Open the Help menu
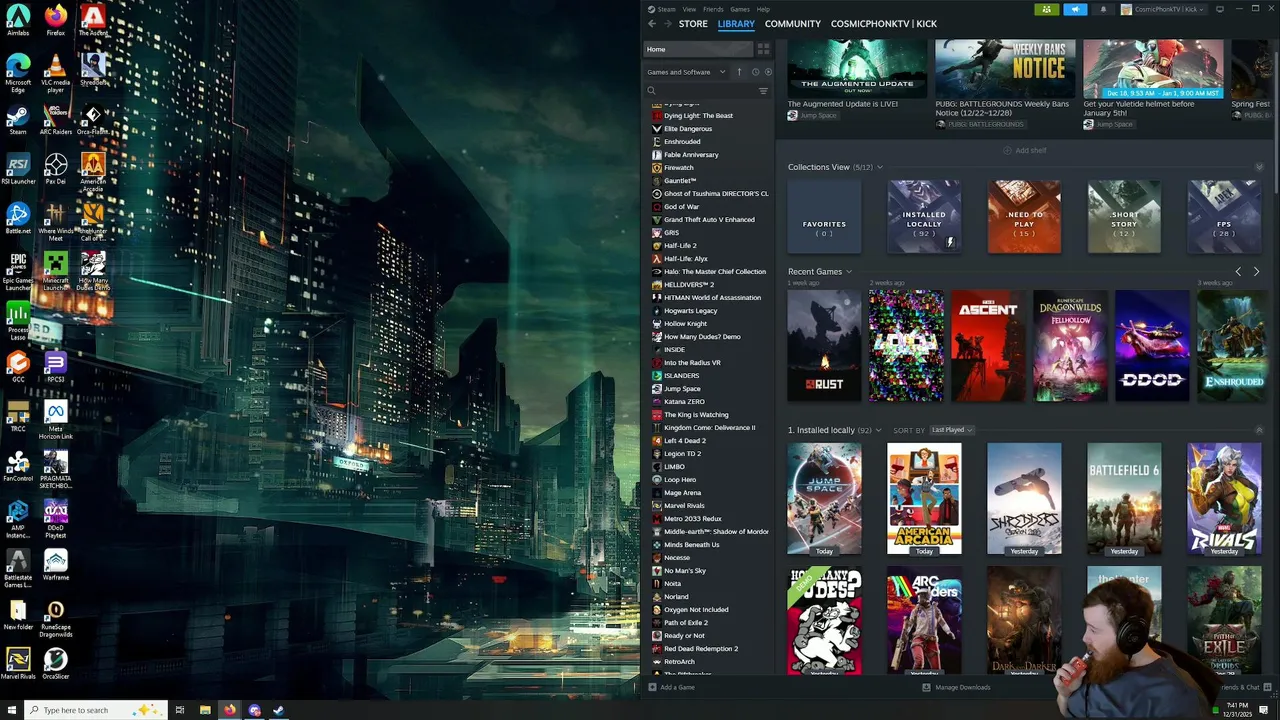The width and height of the screenshot is (1280, 720). [763, 9]
